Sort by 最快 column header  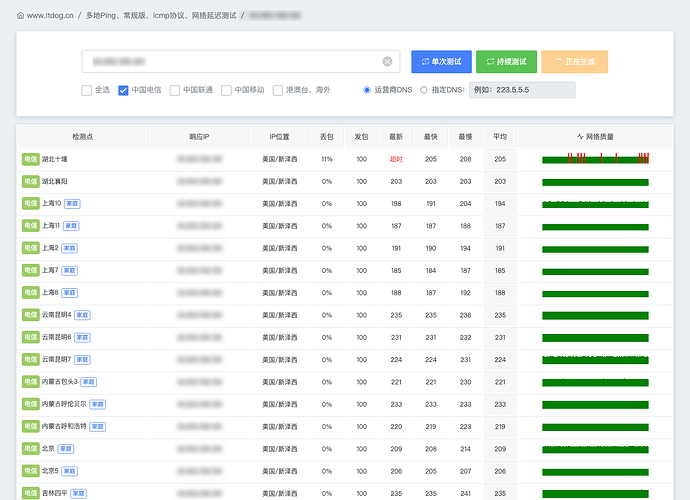431,137
